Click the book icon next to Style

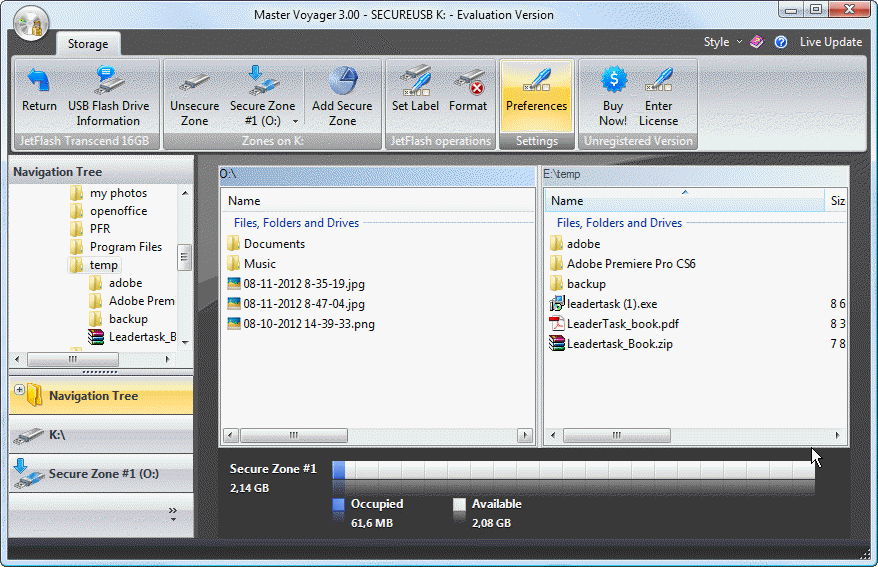[x=757, y=42]
